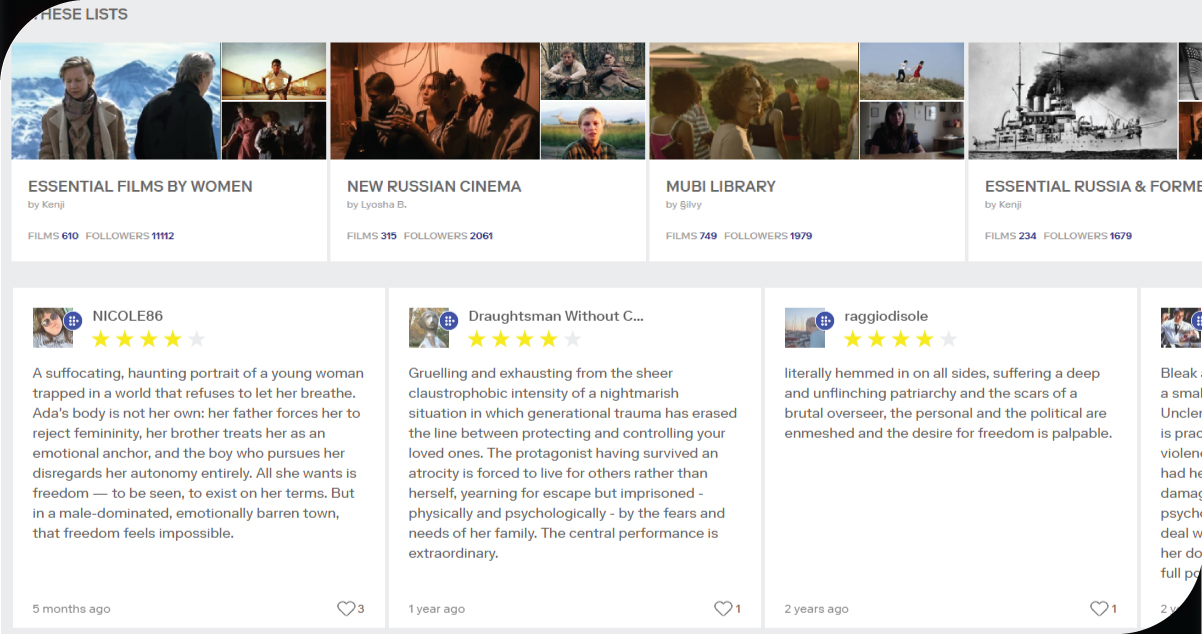Open the Essential Films by Women list

tap(140, 186)
